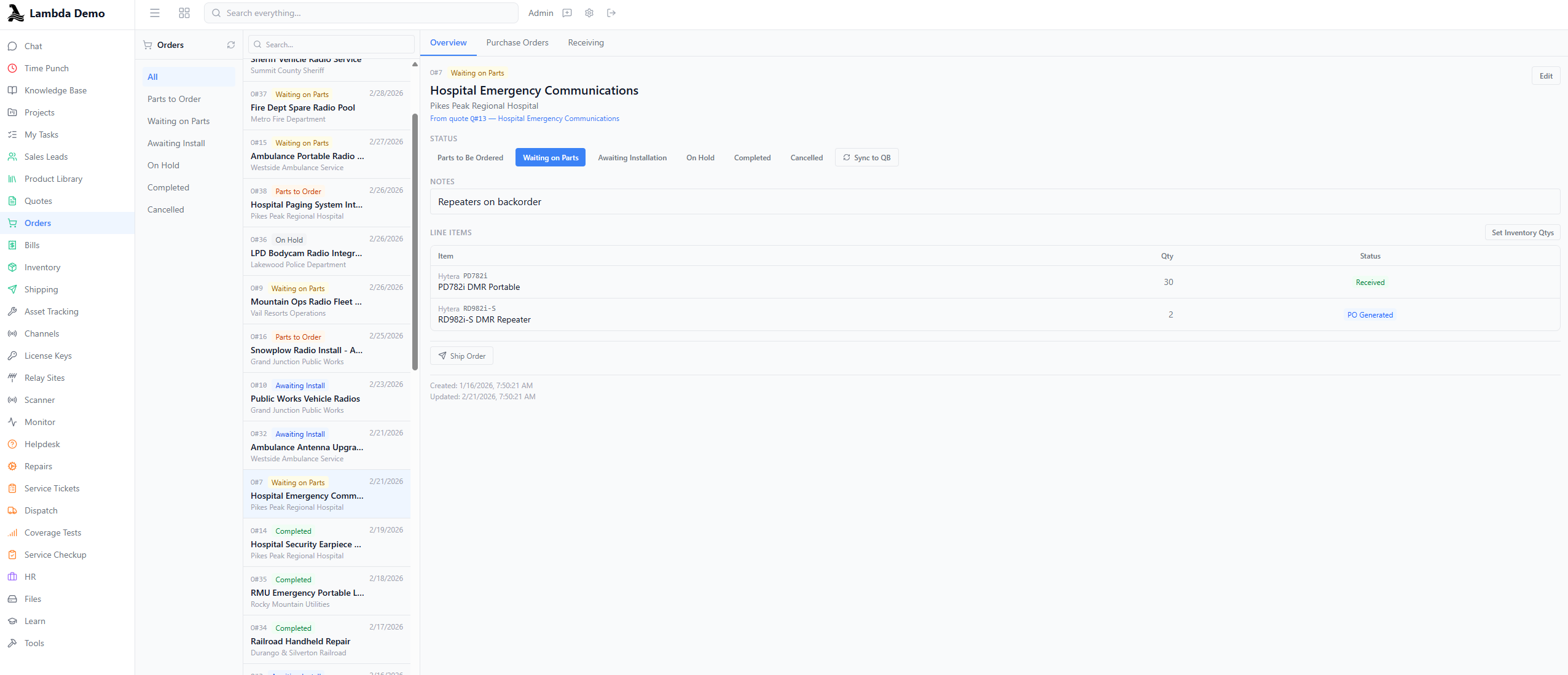The width and height of the screenshot is (1568, 675).
Task: Click the Search everything input field
Action: point(361,12)
